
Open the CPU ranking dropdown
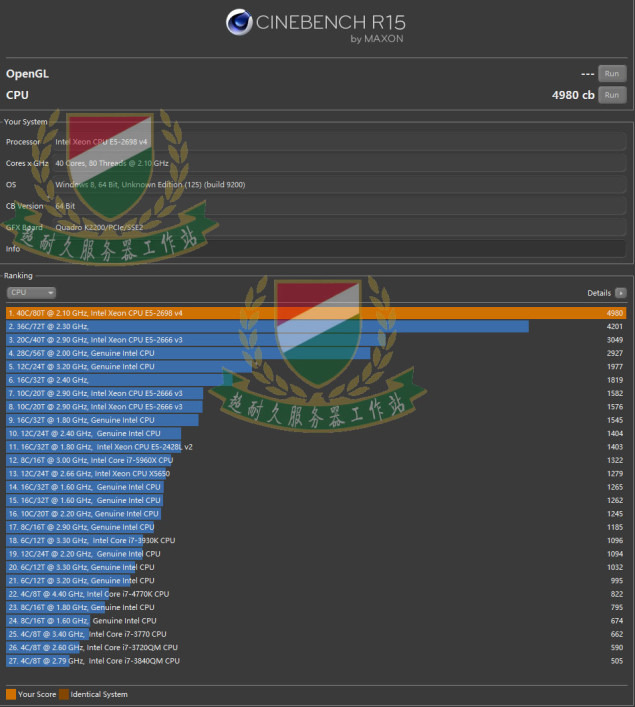click(32, 293)
